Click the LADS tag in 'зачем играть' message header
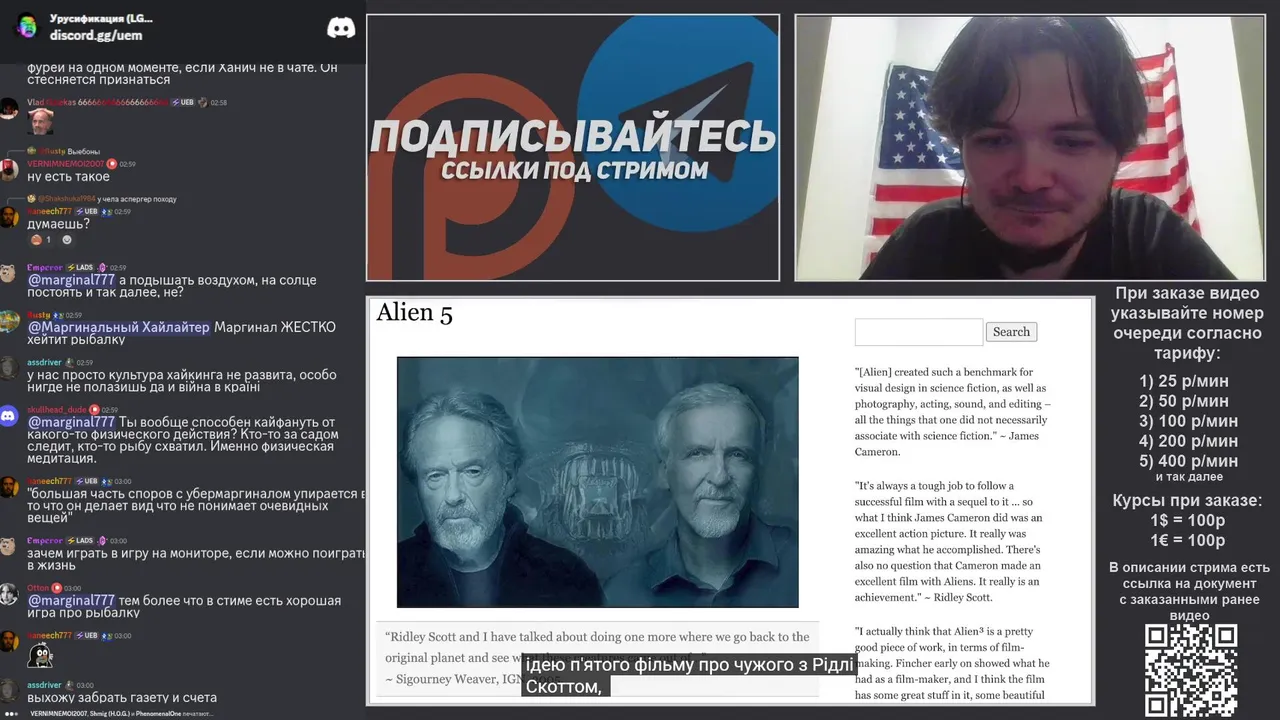 point(80,541)
